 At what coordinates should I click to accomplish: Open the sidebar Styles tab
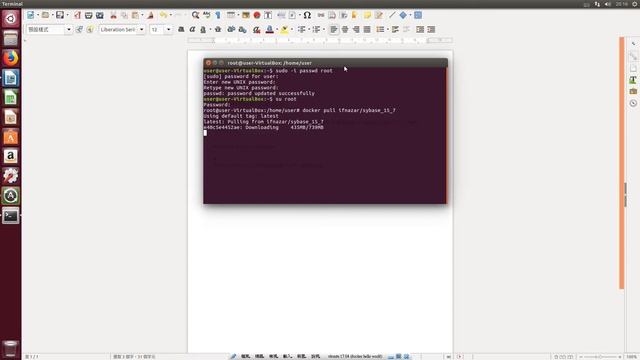click(x=633, y=80)
